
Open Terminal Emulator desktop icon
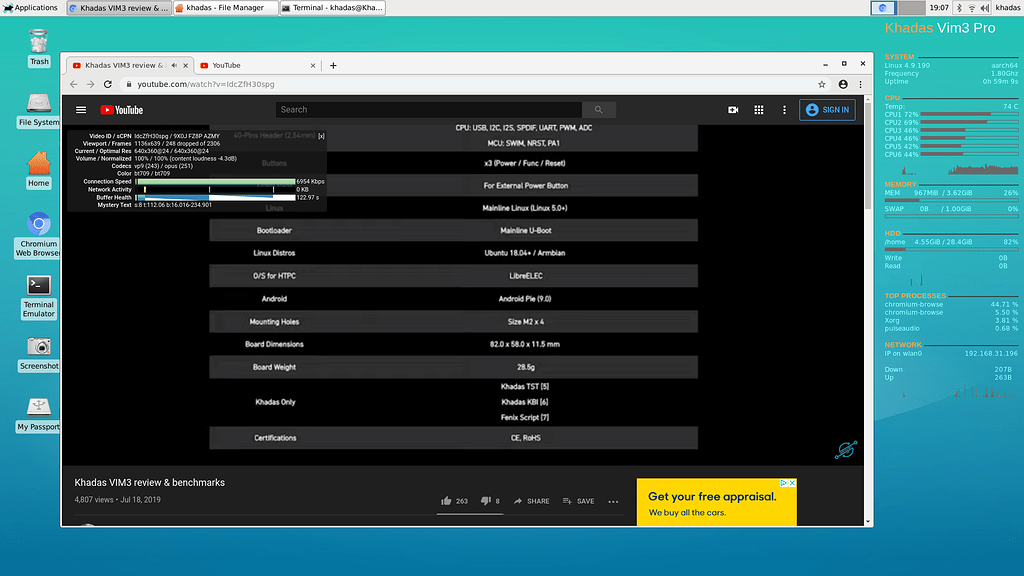tap(39, 285)
